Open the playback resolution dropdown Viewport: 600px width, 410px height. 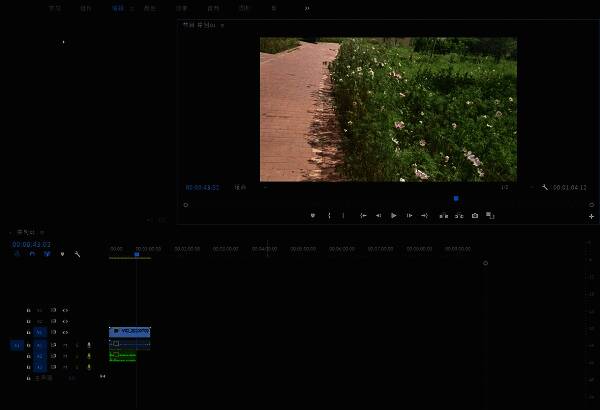click(x=505, y=187)
